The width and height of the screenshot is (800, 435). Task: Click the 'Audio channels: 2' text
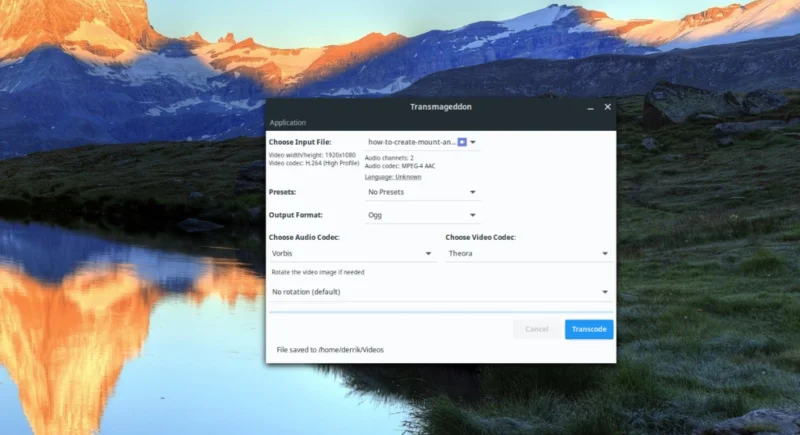point(389,158)
